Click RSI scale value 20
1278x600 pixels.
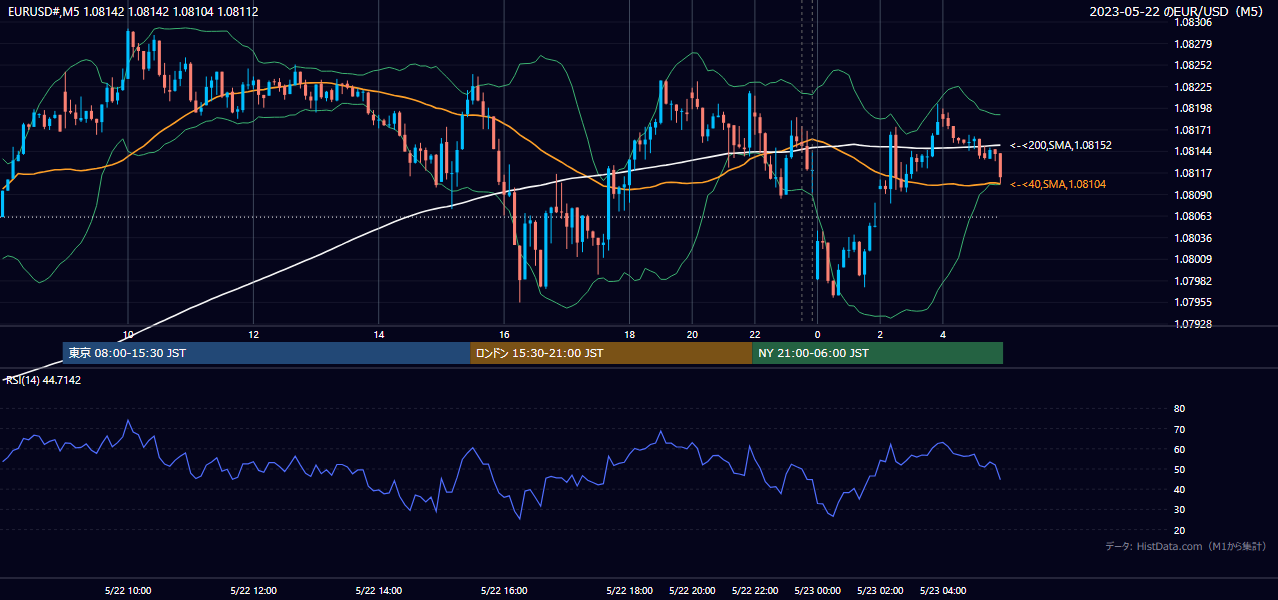pos(1180,530)
